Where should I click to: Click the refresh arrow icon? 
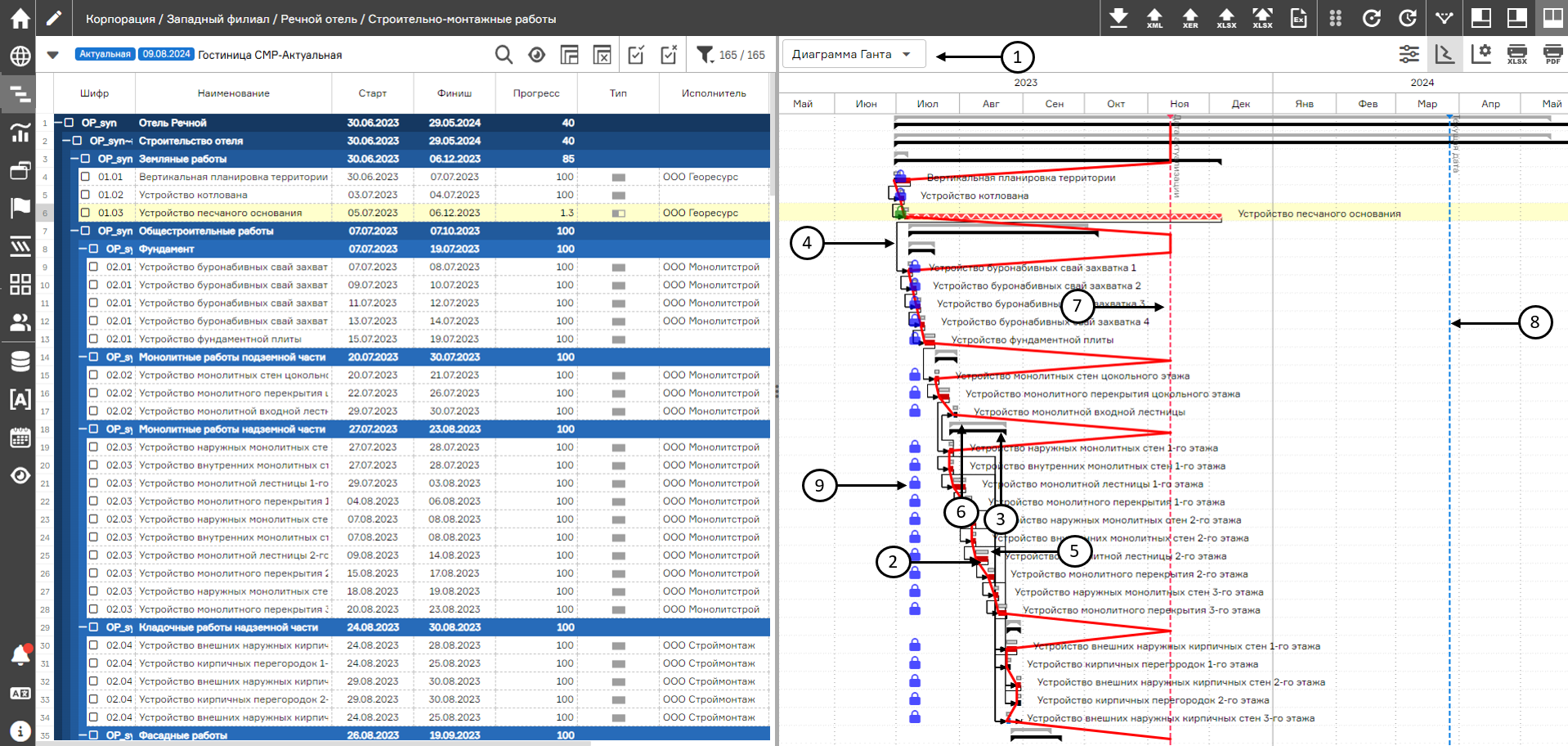1371,18
